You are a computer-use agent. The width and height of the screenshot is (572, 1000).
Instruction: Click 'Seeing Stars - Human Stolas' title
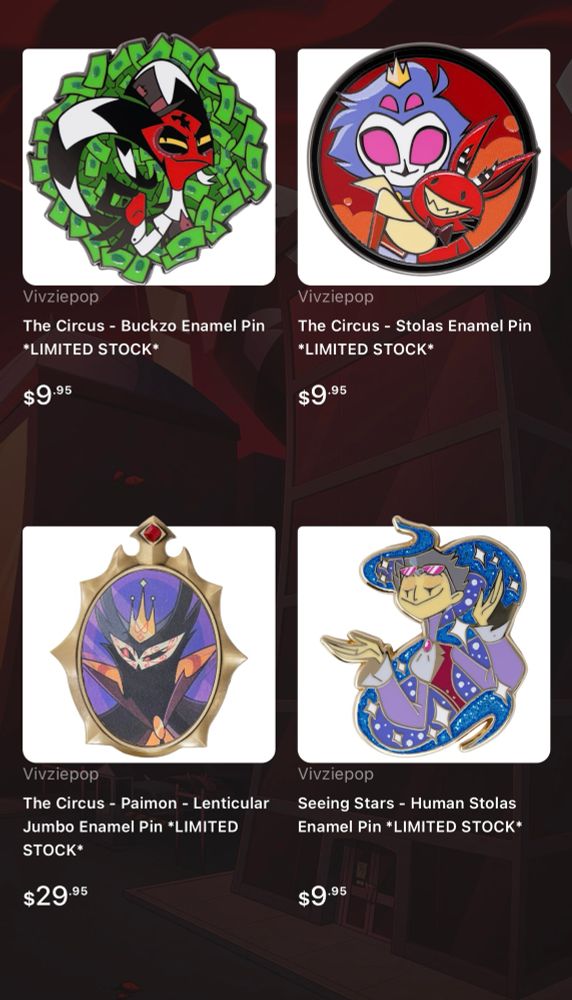[x=407, y=803]
